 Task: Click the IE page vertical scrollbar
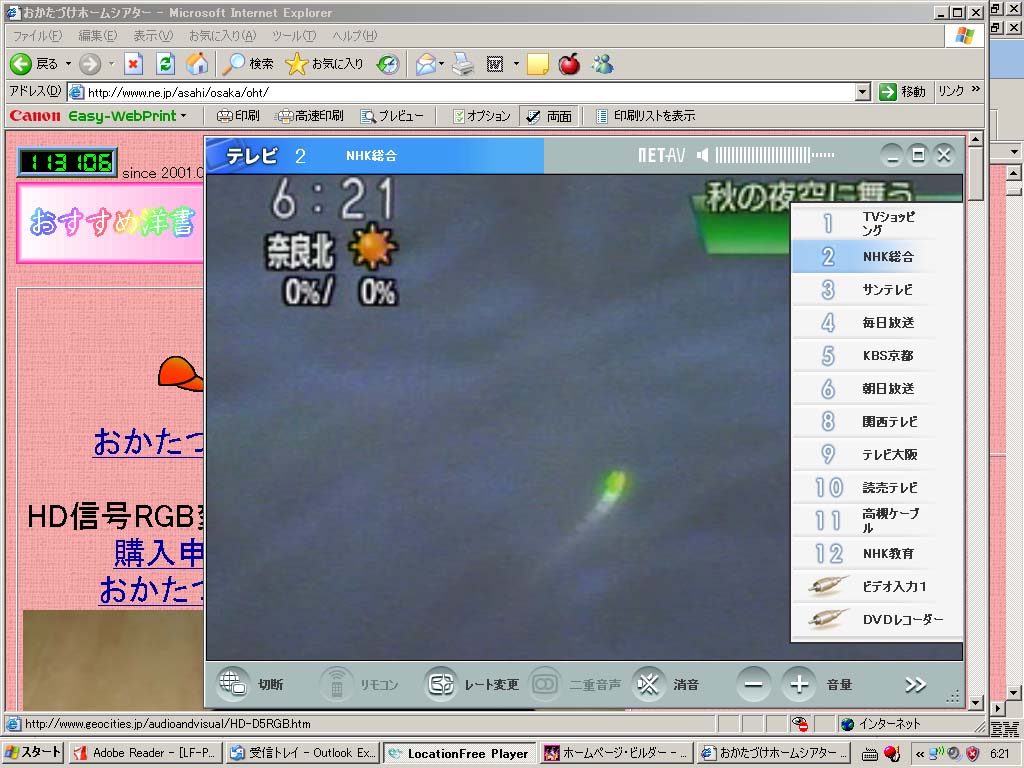click(x=976, y=421)
